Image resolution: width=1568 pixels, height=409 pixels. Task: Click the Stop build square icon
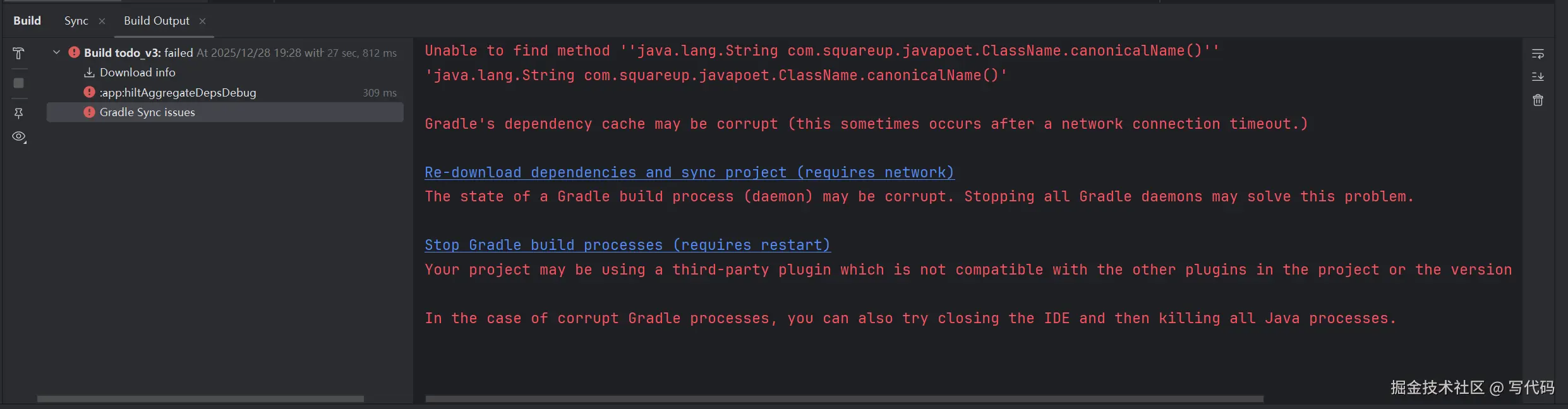pyautogui.click(x=18, y=83)
